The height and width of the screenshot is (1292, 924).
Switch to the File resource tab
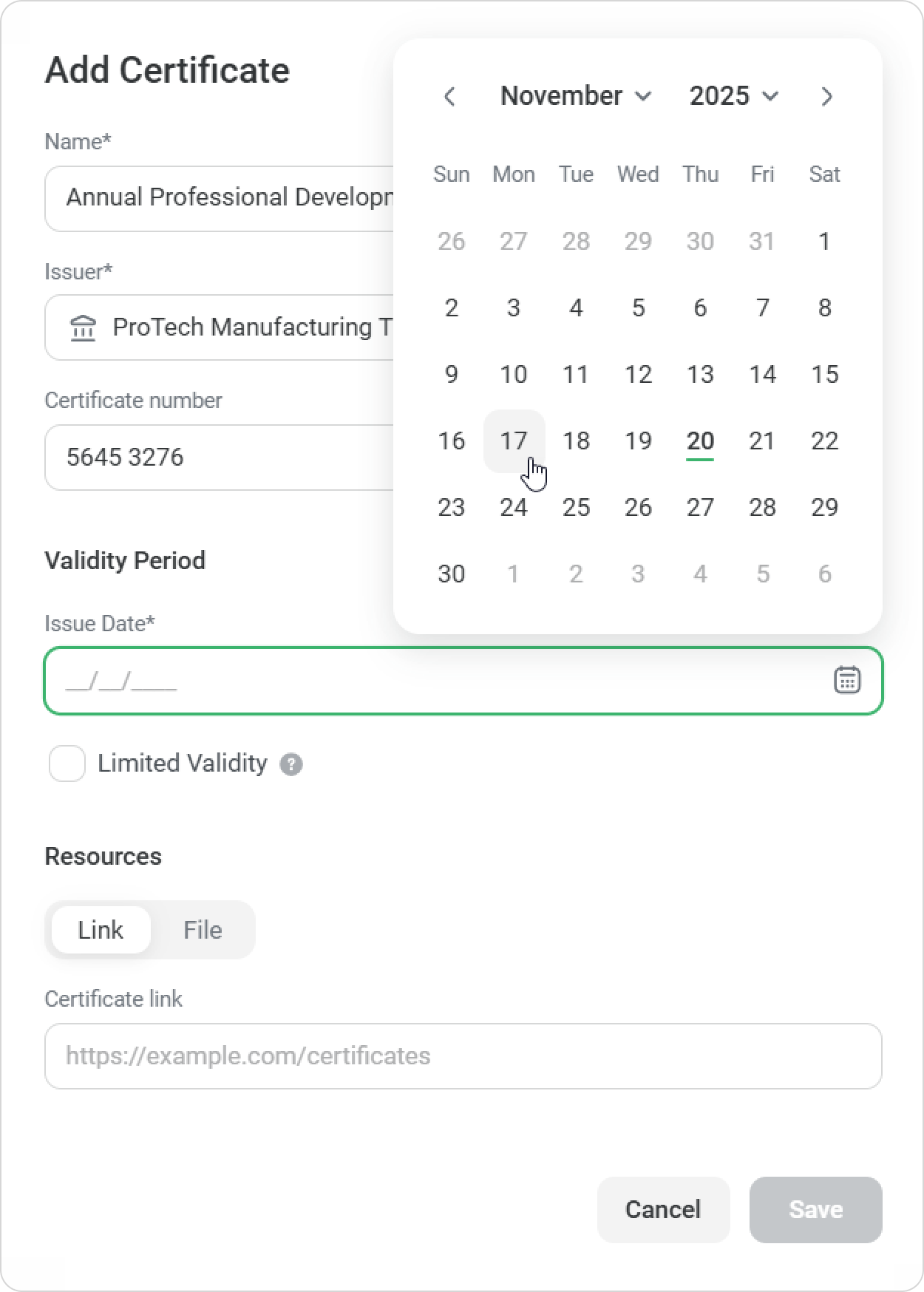tap(203, 930)
